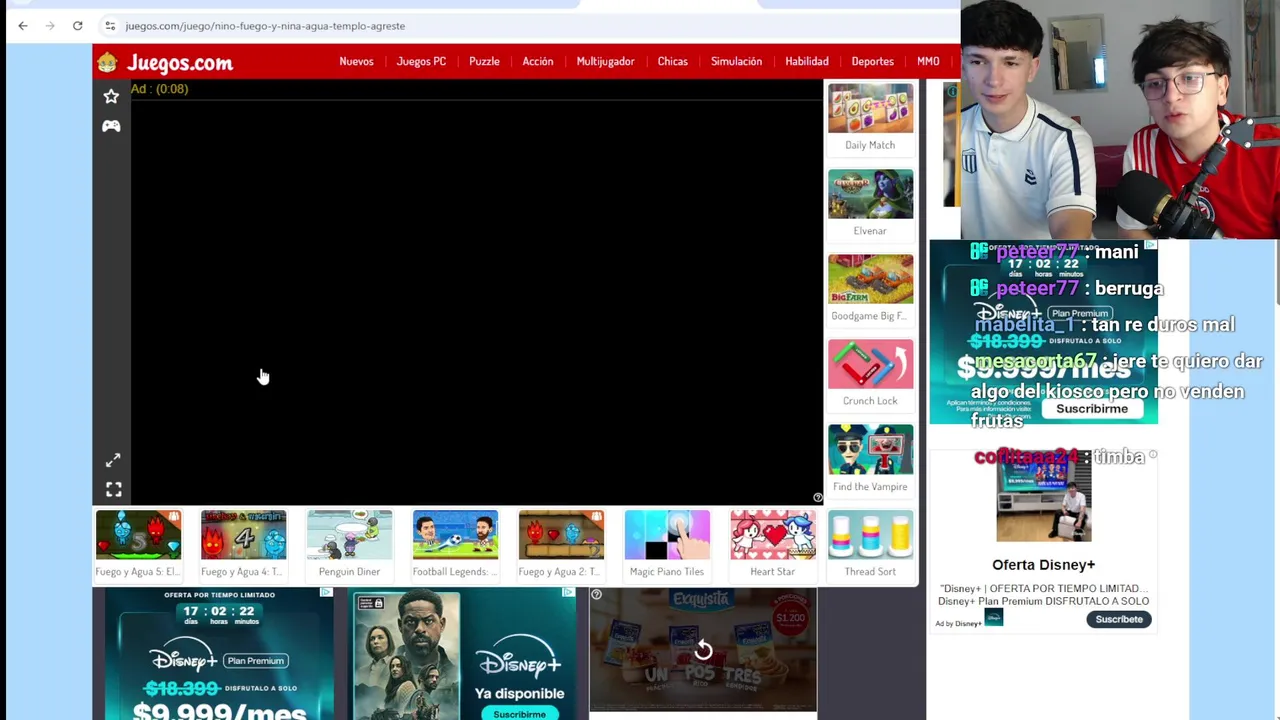The height and width of the screenshot is (720, 1280).
Task: Open the Heart Star game
Action: (772, 535)
